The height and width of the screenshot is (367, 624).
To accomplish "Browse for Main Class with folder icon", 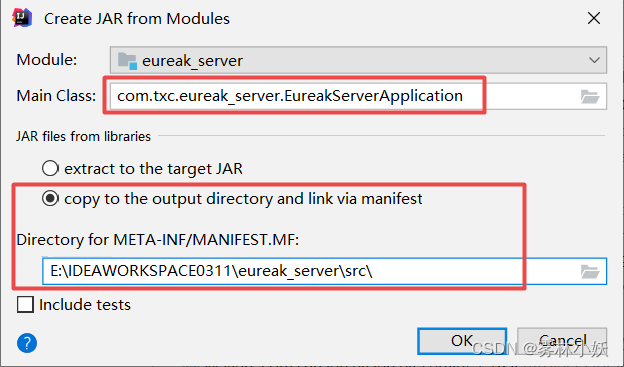I will pos(590,96).
